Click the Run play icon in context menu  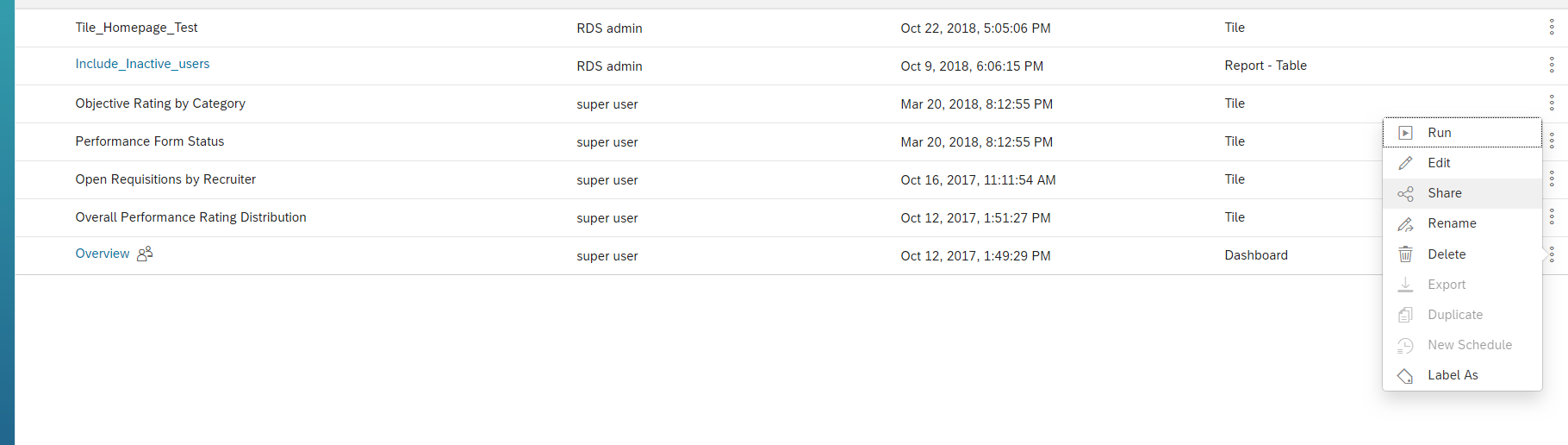(x=1405, y=133)
